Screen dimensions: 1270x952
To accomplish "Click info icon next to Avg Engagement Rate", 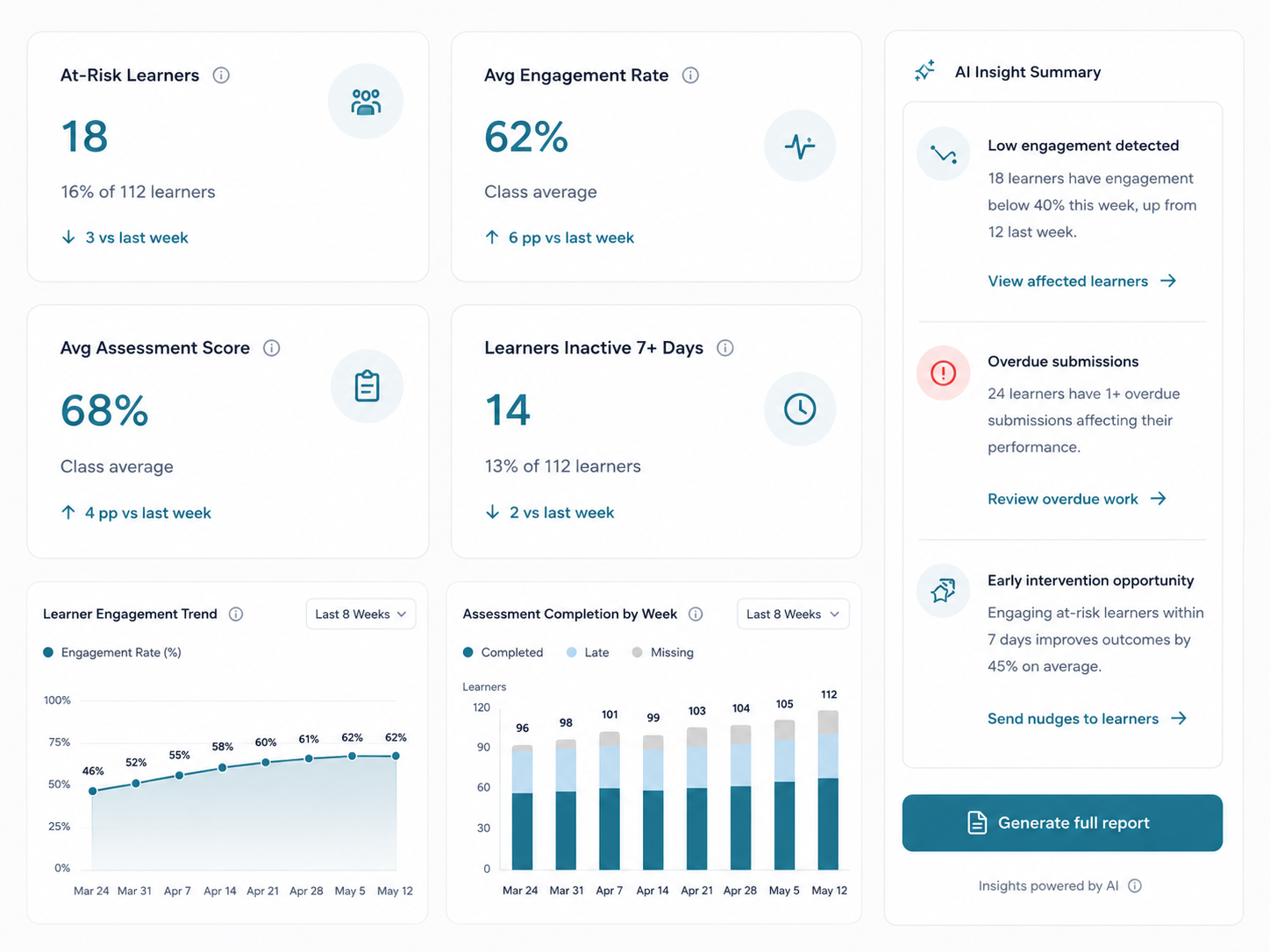I will click(690, 75).
